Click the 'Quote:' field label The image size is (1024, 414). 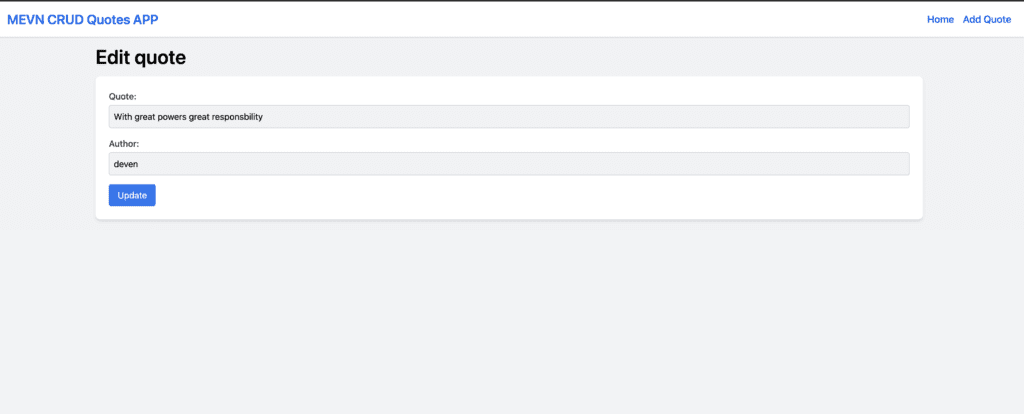click(122, 96)
